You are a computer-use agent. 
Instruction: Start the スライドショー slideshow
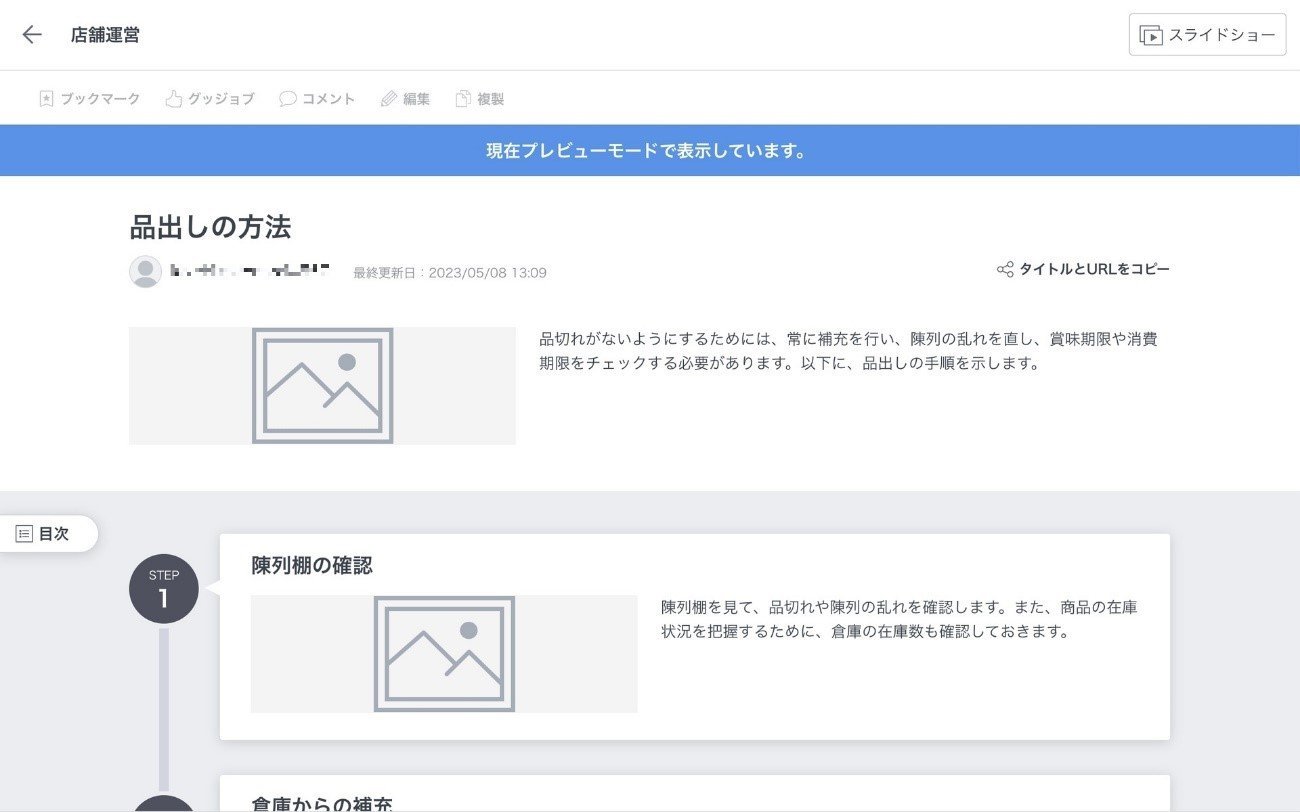(1207, 35)
